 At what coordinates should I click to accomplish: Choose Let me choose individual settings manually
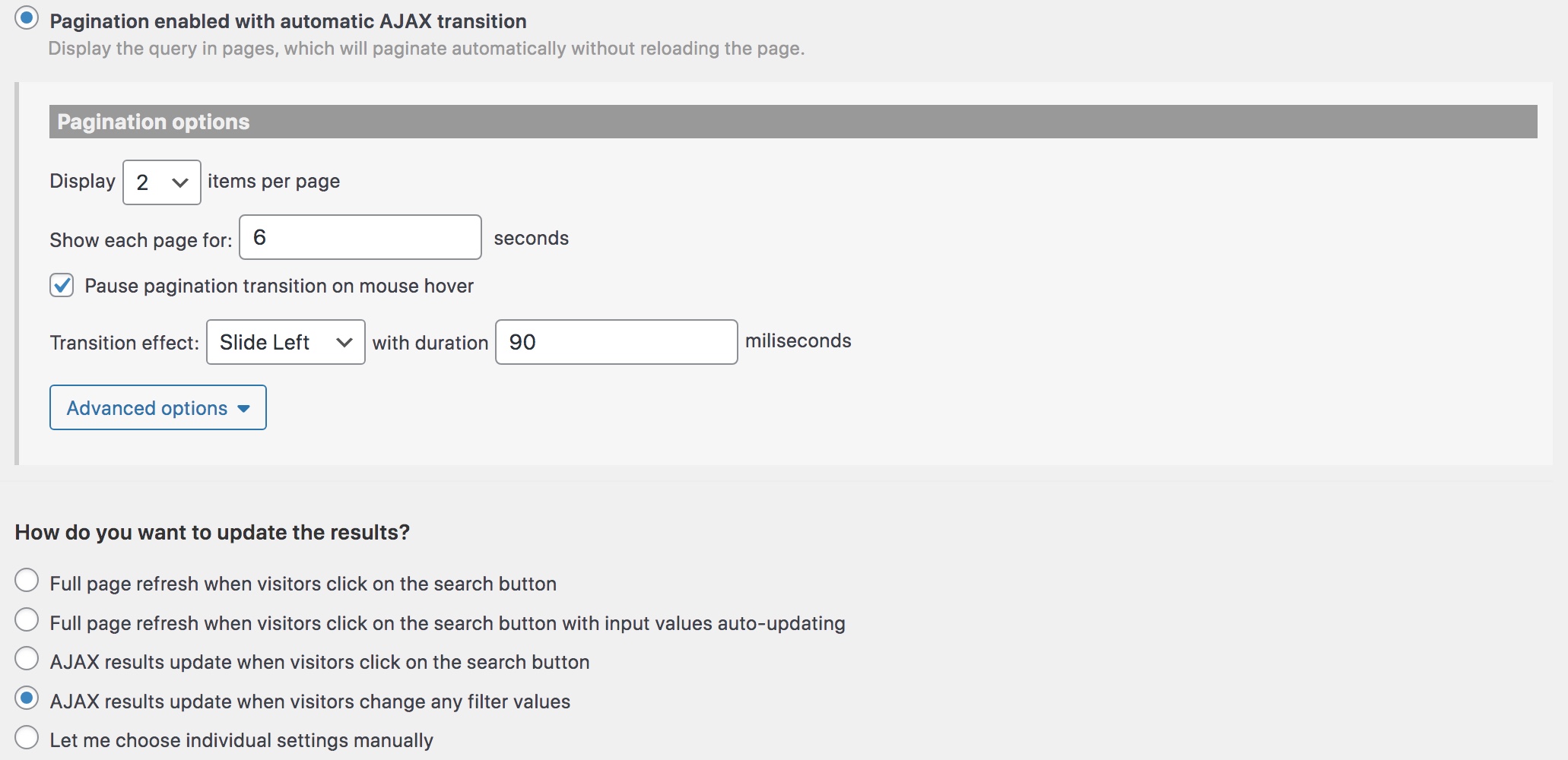pyautogui.click(x=27, y=737)
